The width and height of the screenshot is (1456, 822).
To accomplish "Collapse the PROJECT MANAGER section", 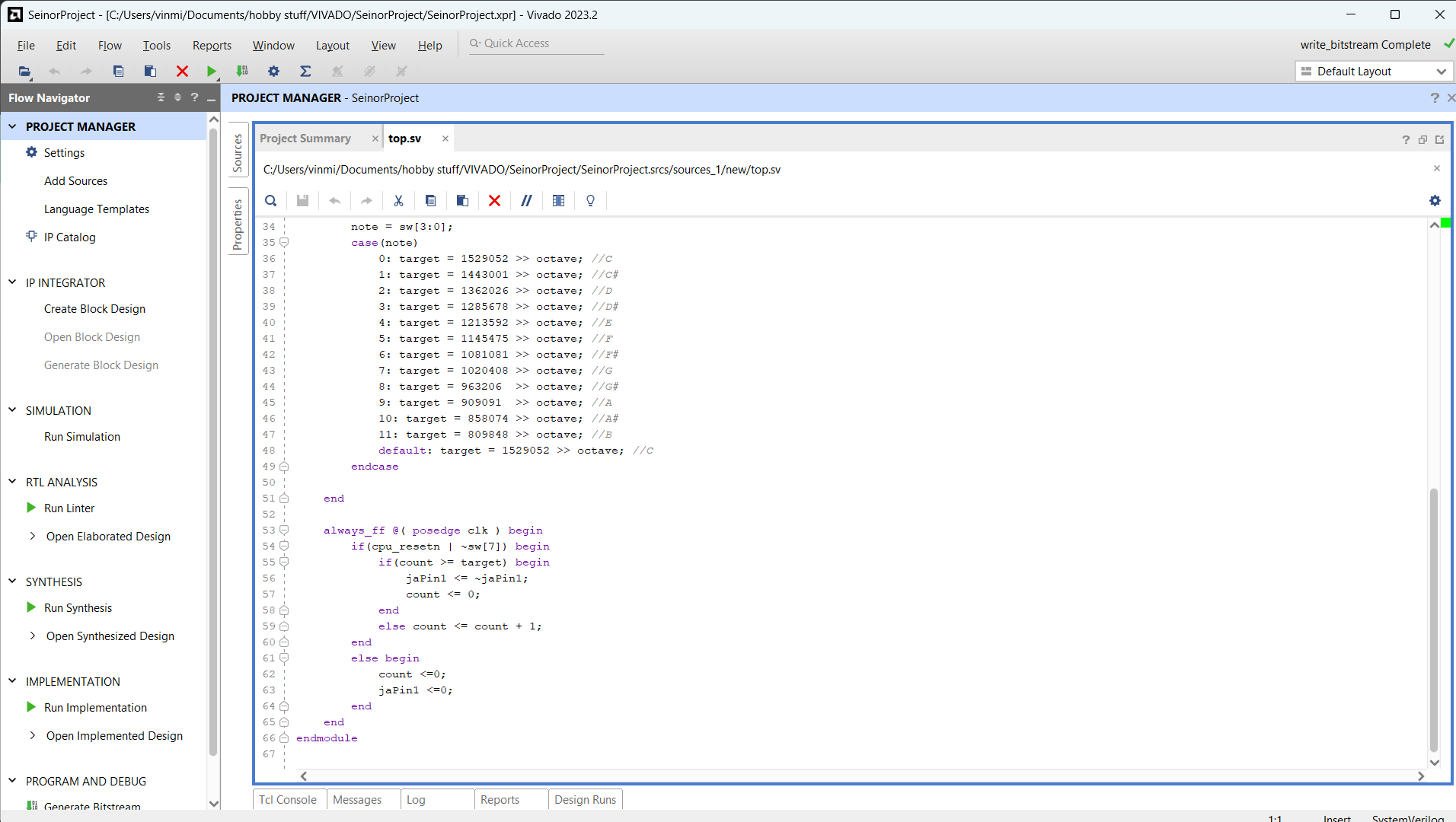I will point(11,126).
